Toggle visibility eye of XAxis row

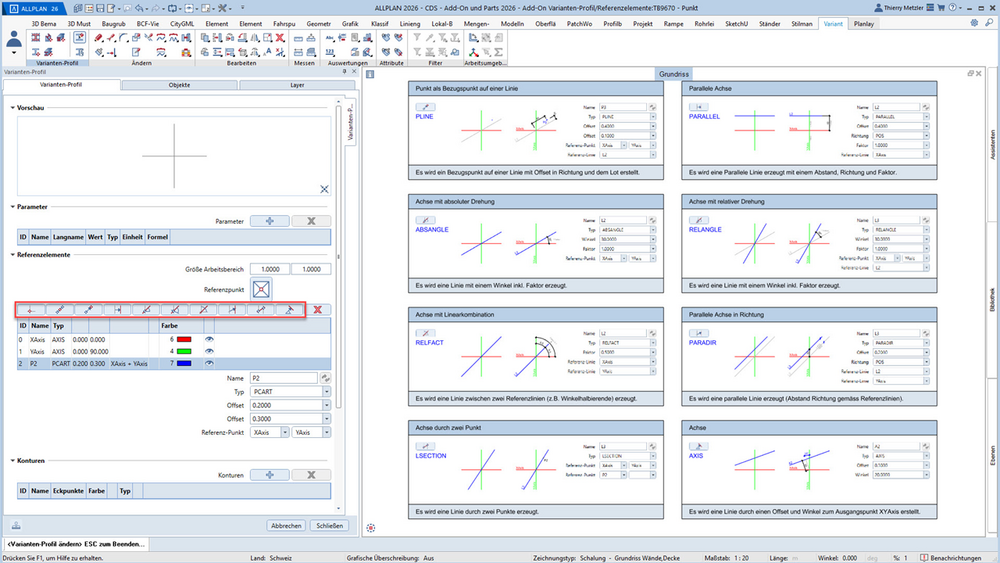209,339
